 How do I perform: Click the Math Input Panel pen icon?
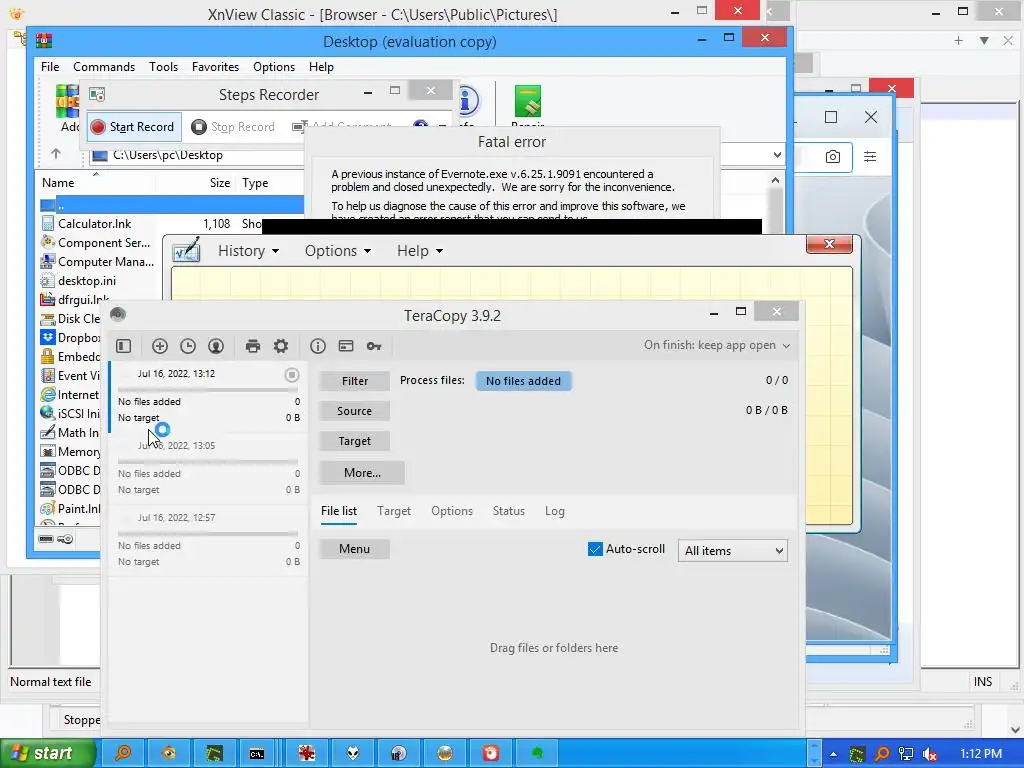point(186,250)
